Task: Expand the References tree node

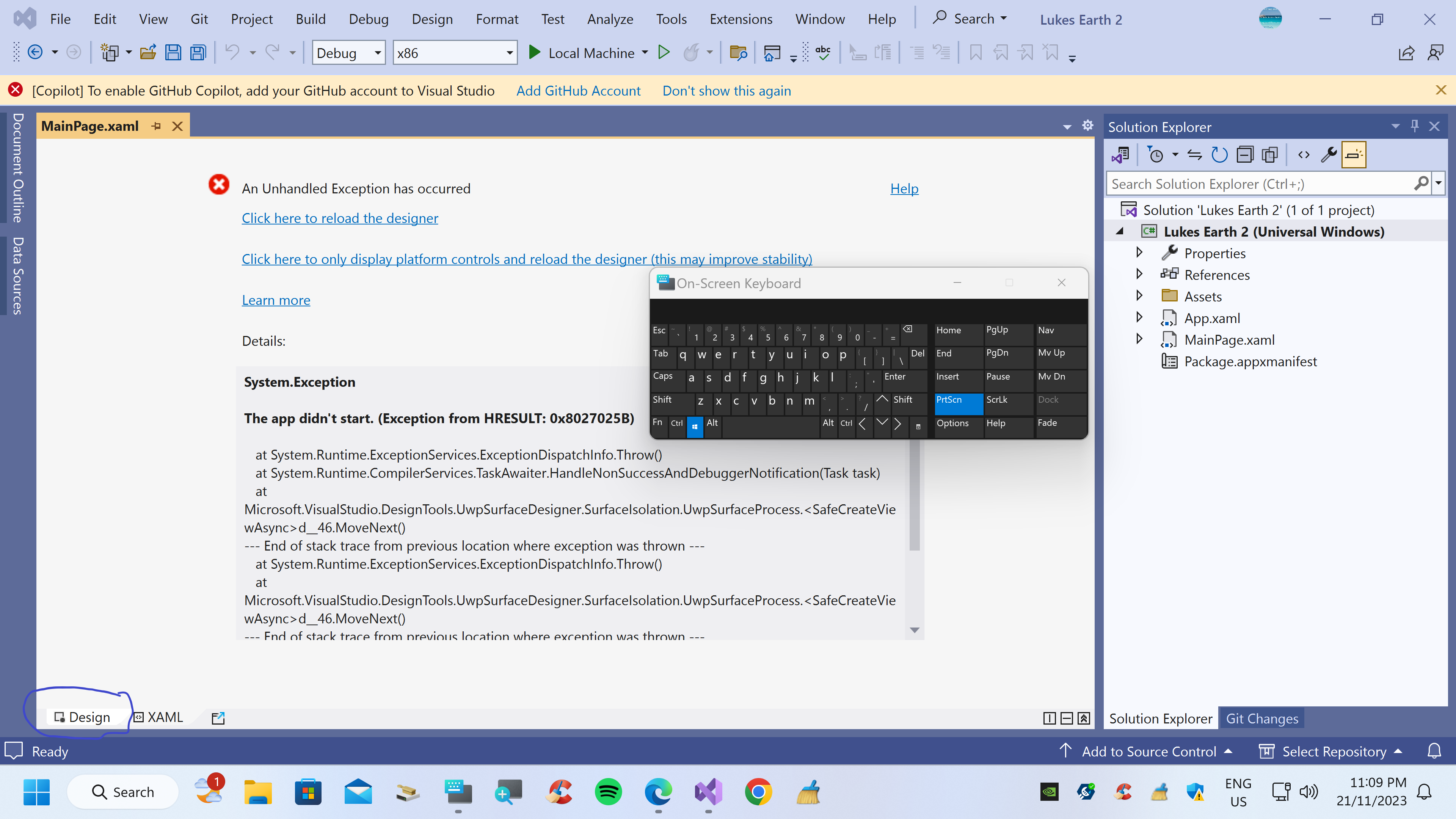Action: pyautogui.click(x=1139, y=275)
